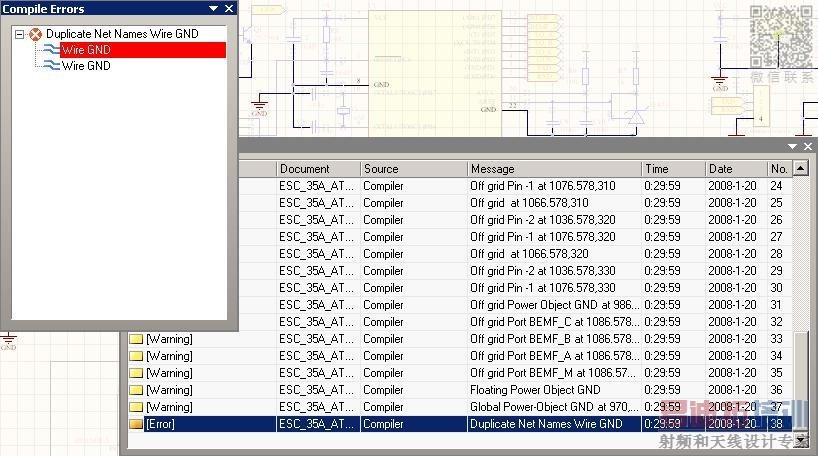Select the [Warning] label in row 33
This screenshot has height=456, width=818.
click(169, 339)
